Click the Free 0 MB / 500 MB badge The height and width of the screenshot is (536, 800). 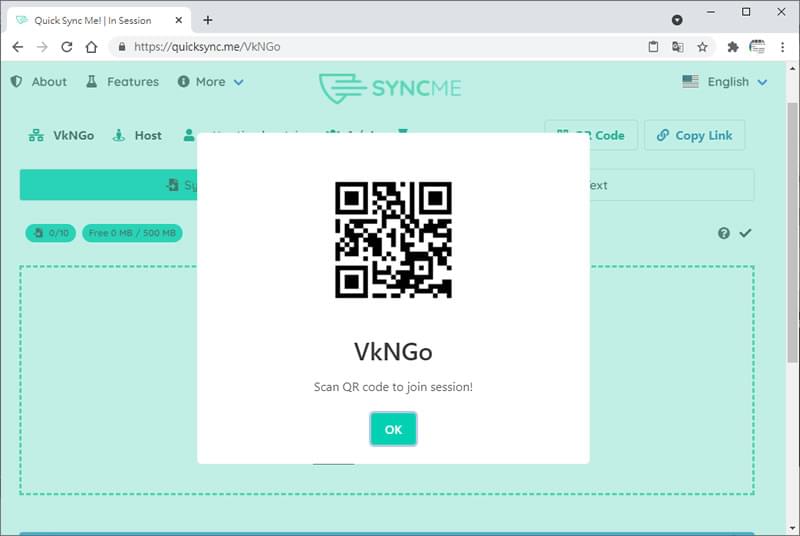coord(132,233)
